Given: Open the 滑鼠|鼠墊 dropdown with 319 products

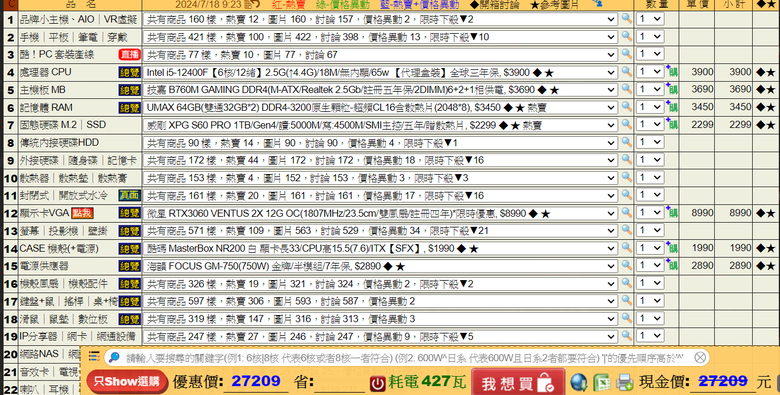Looking at the screenshot, I should [381, 319].
